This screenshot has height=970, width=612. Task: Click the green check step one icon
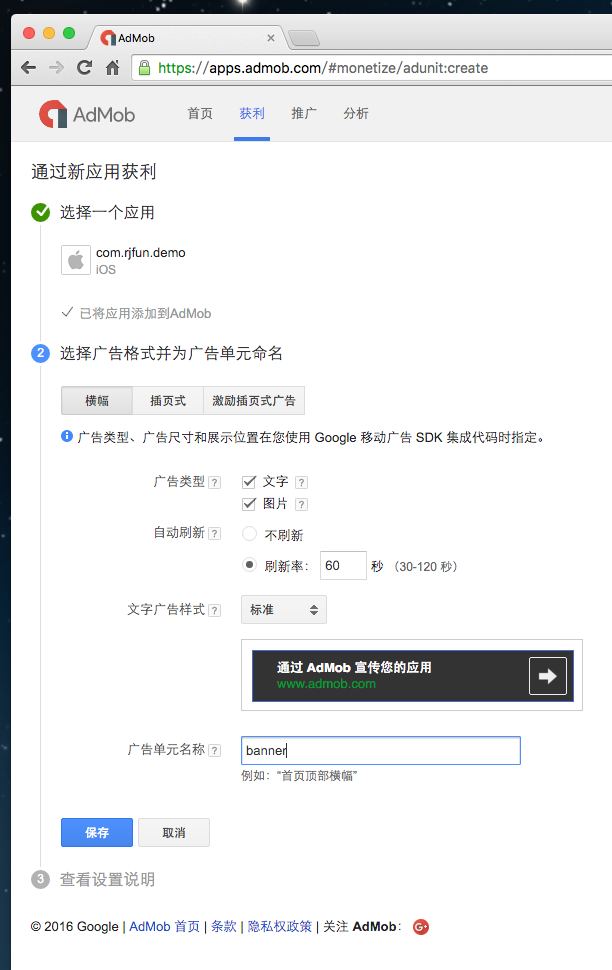40,212
